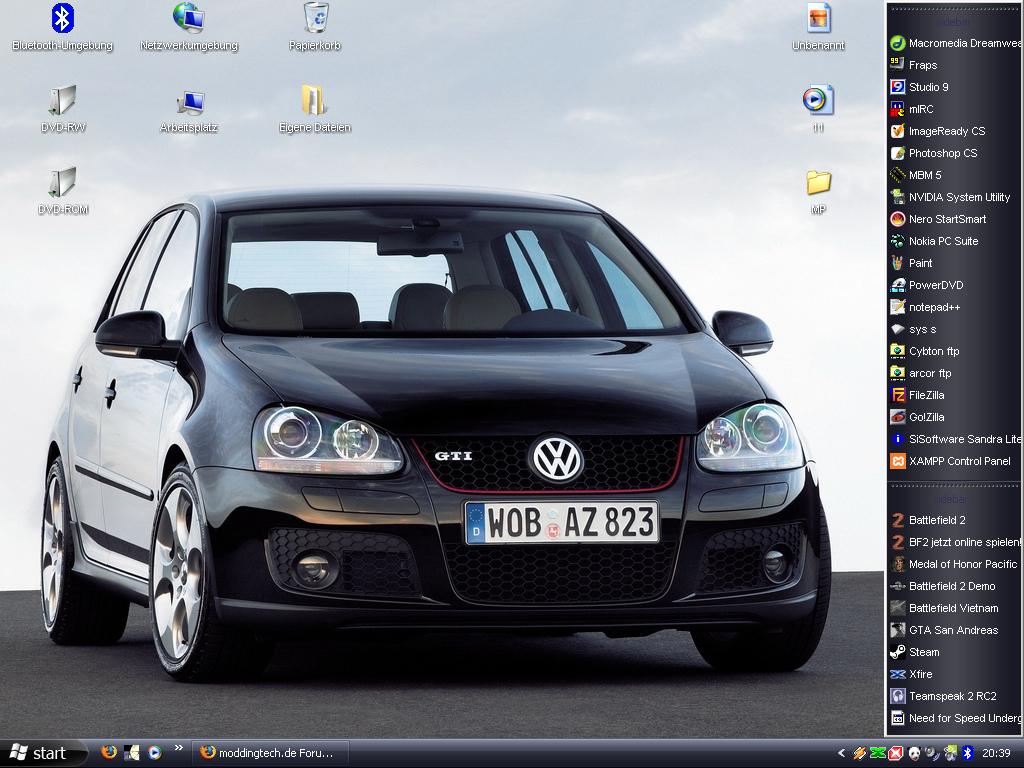1024x768 pixels.
Task: Open the Bluetooth-Umgebung desktop icon
Action: coord(63,27)
